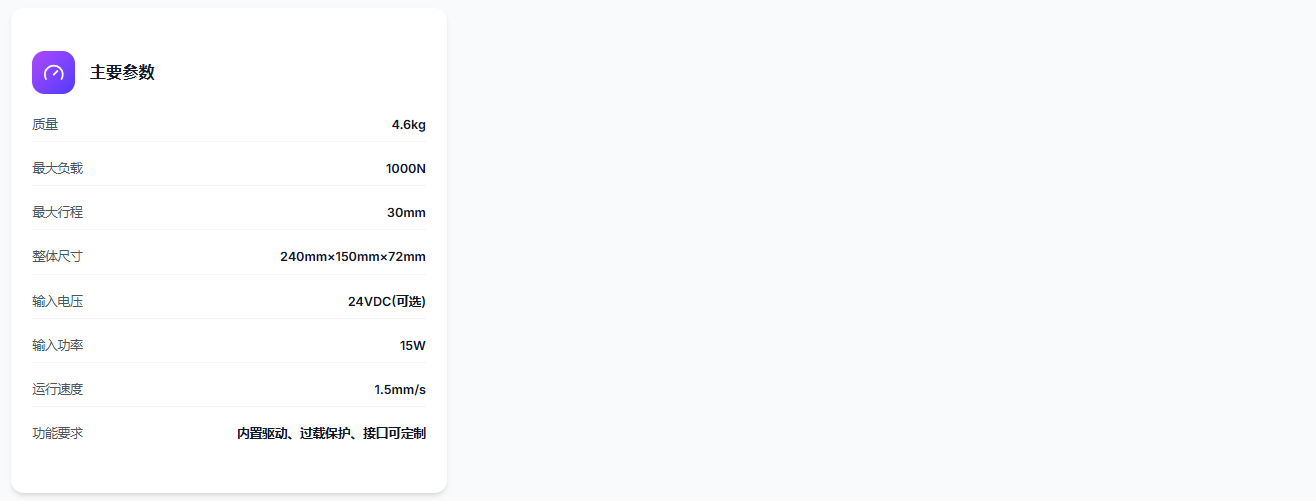
Task: Select the 运行速度 parameter label
Action: coord(57,389)
